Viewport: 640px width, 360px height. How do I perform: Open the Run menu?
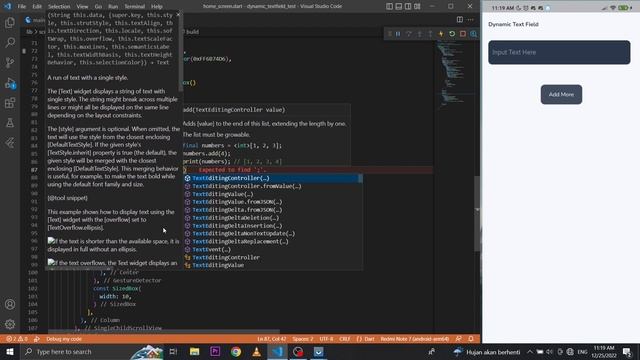tap(113, 7)
